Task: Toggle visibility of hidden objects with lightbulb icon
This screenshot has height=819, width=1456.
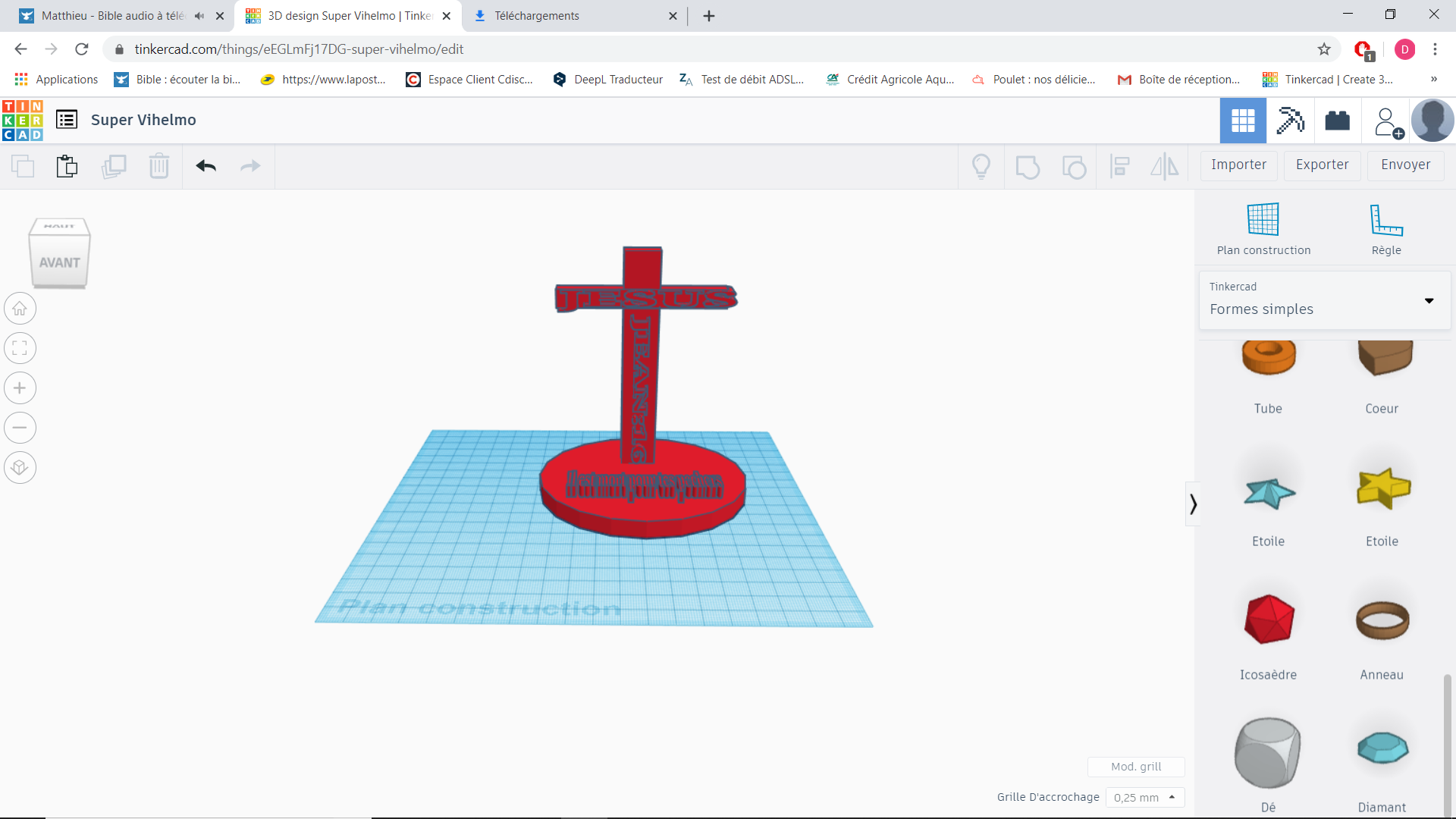Action: [981, 166]
